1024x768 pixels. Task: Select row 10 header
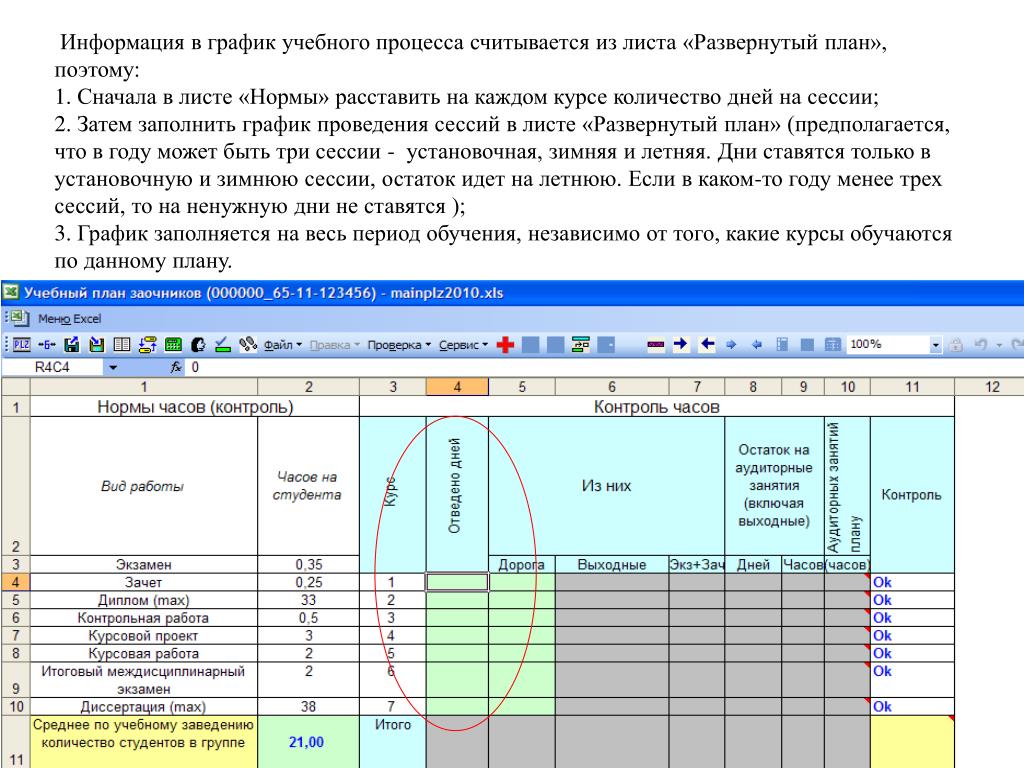[x=16, y=707]
